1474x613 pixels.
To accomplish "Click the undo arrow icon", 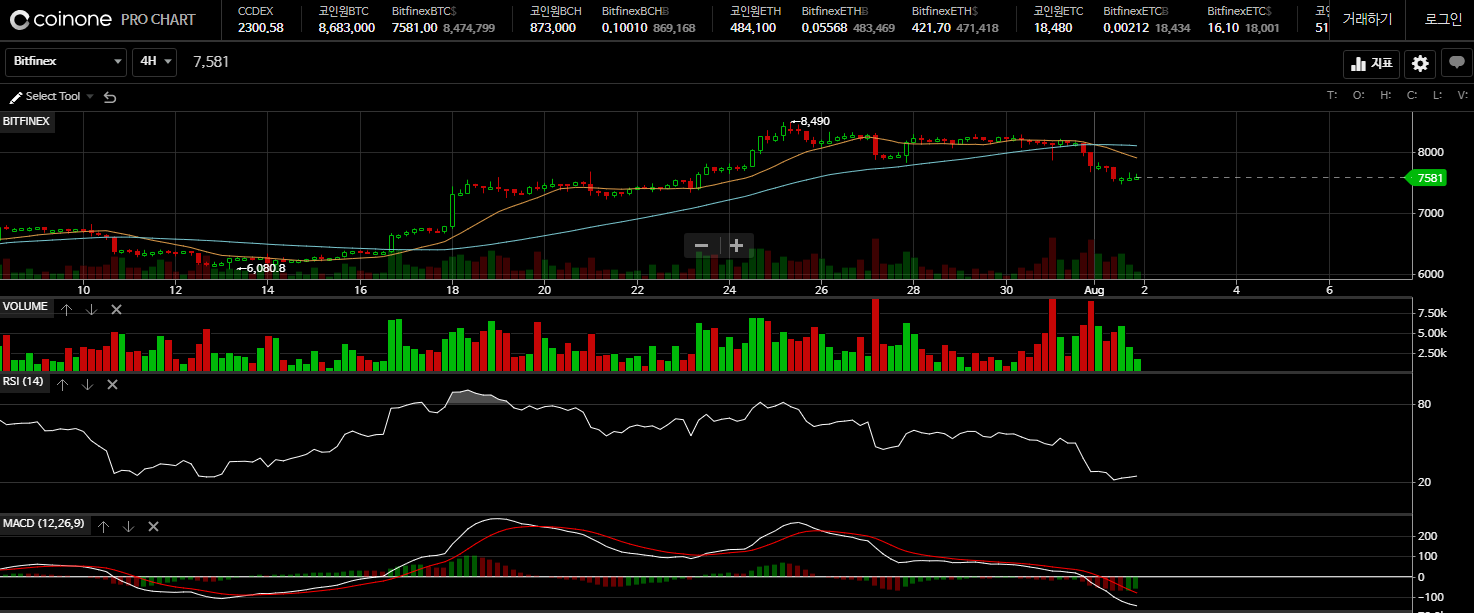I will click(110, 97).
